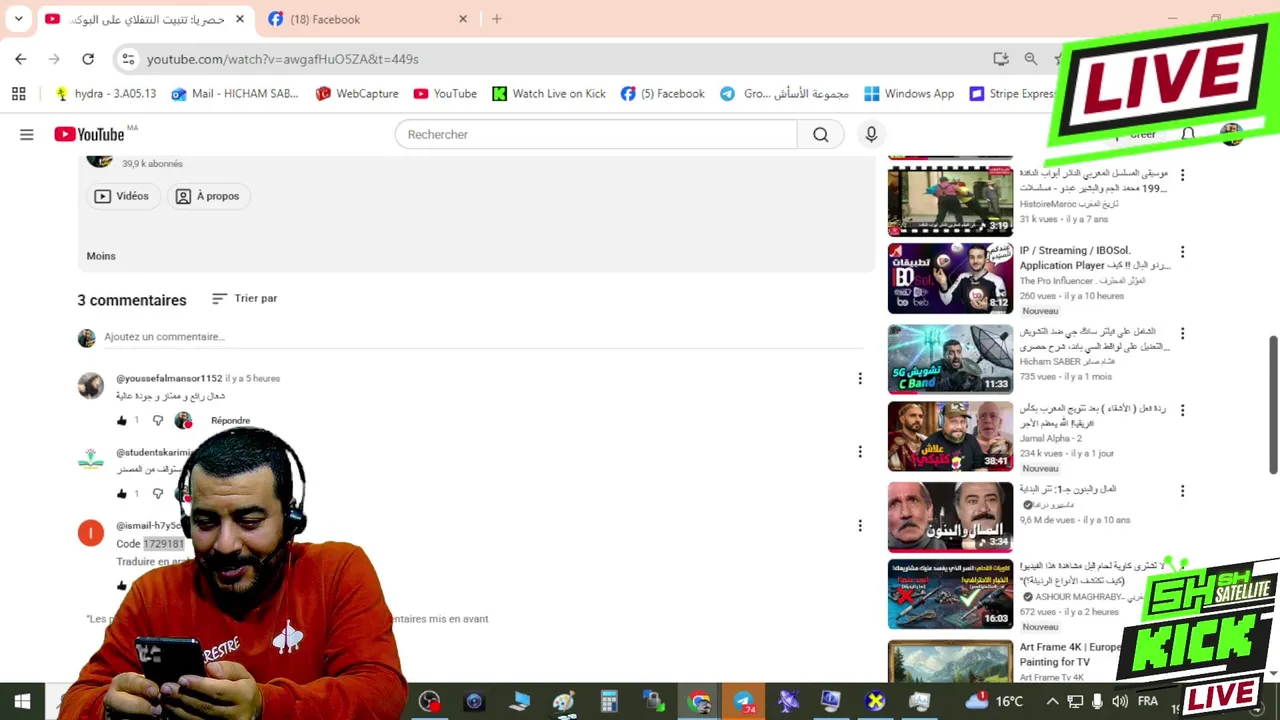Open Chrome tab search dropdown arrow
The height and width of the screenshot is (720, 1280).
18,19
